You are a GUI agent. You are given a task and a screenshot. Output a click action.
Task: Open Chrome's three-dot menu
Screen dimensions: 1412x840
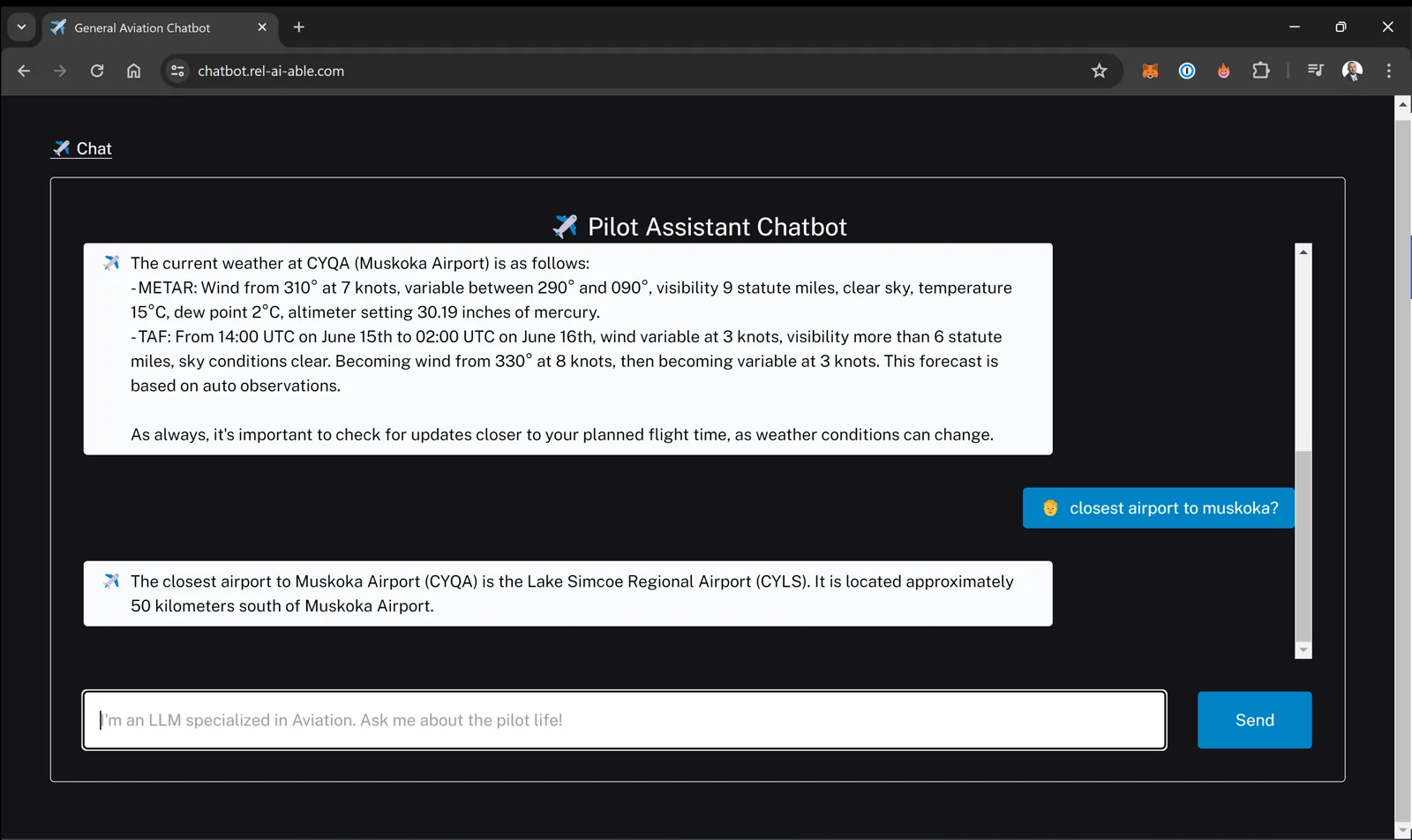click(x=1389, y=71)
